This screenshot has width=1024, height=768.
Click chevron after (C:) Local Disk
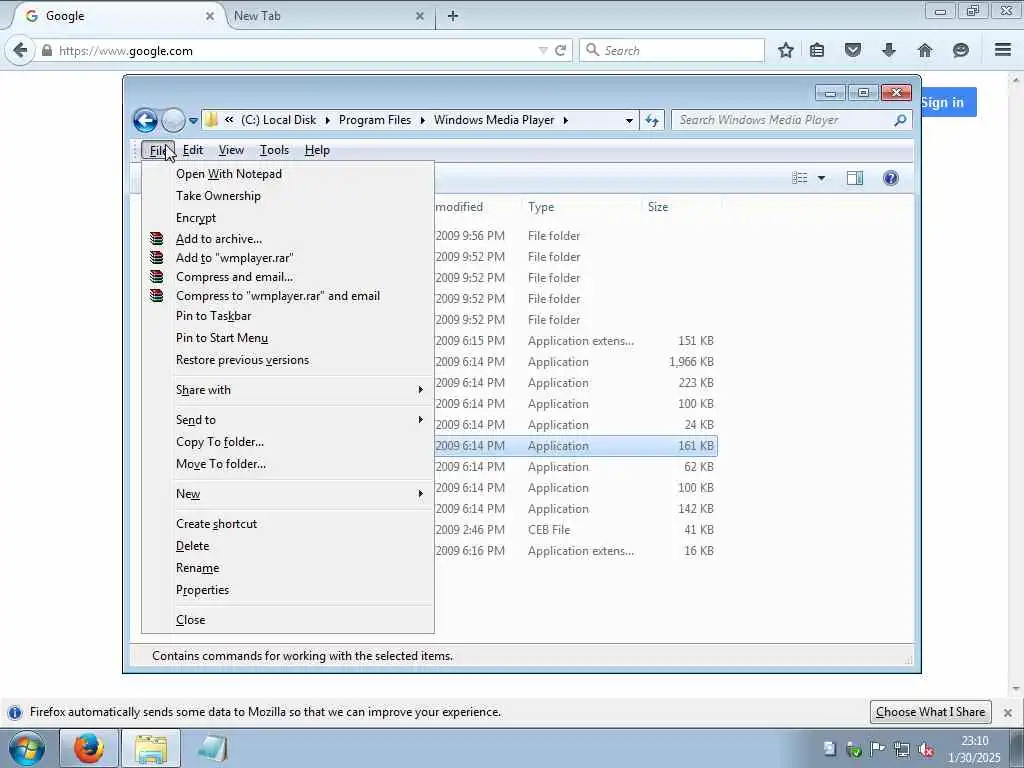(x=327, y=120)
